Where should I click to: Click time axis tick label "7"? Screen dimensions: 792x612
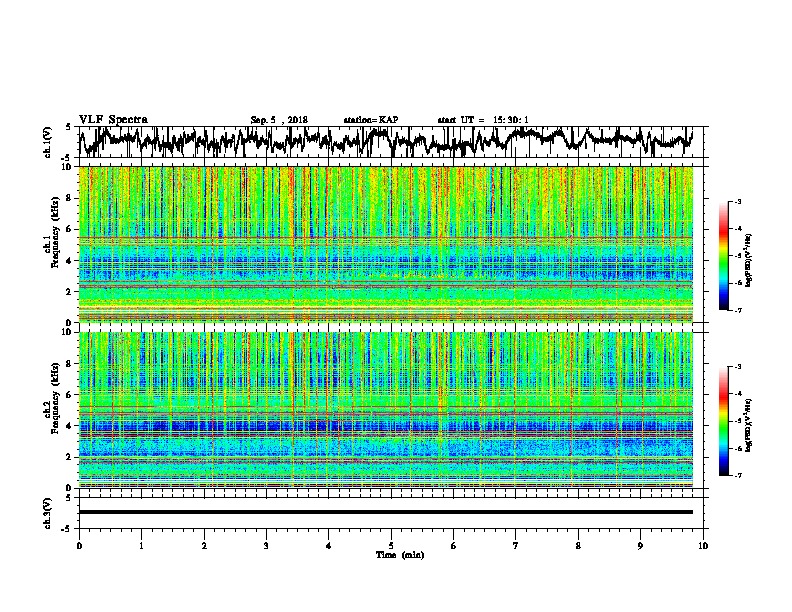pos(516,546)
